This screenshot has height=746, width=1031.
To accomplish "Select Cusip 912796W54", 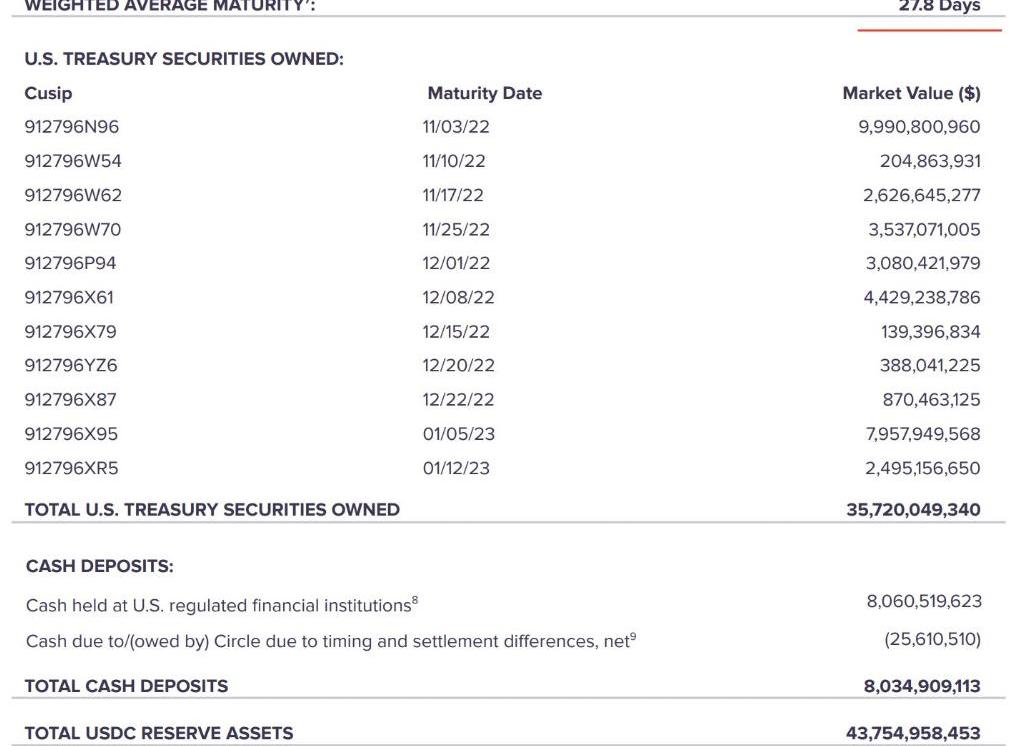I will pyautogui.click(x=73, y=161).
